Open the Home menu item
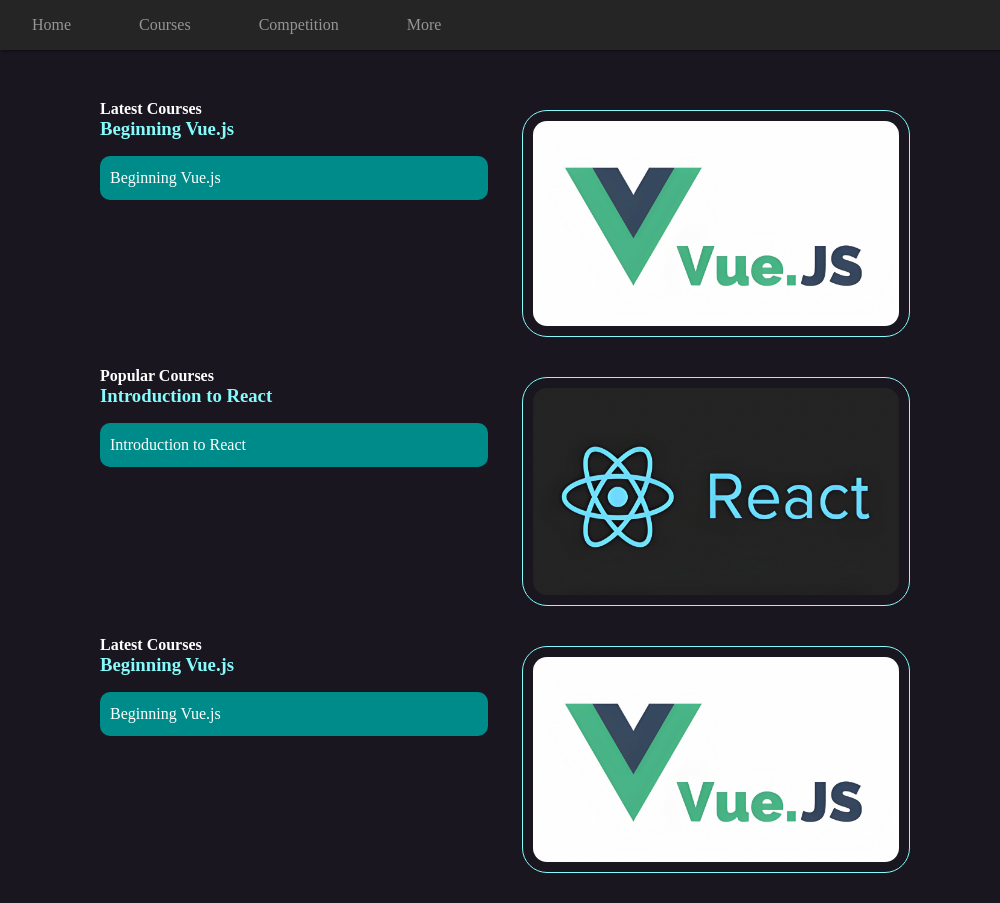 (x=51, y=25)
